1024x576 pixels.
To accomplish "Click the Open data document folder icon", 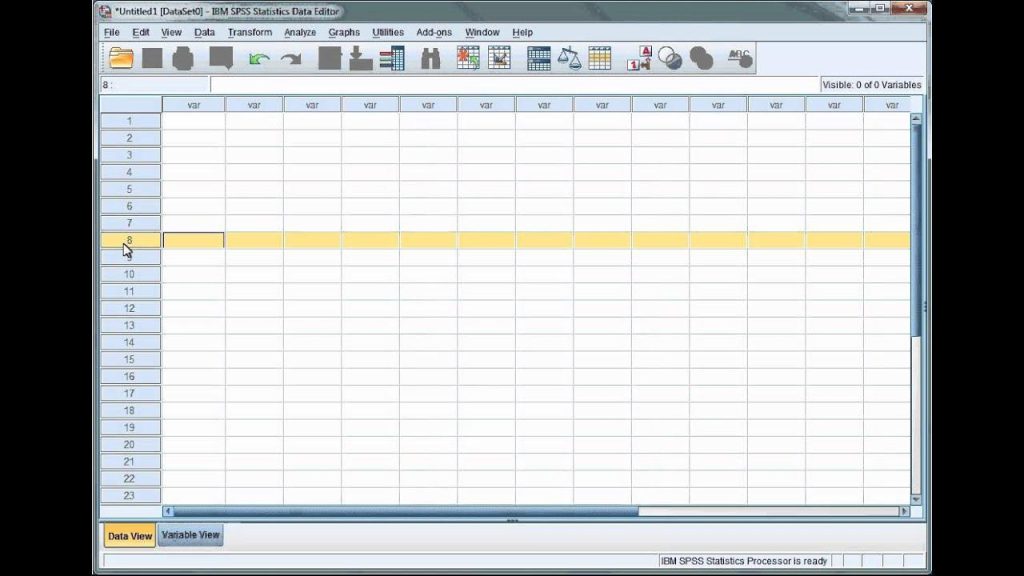I will tap(121, 58).
